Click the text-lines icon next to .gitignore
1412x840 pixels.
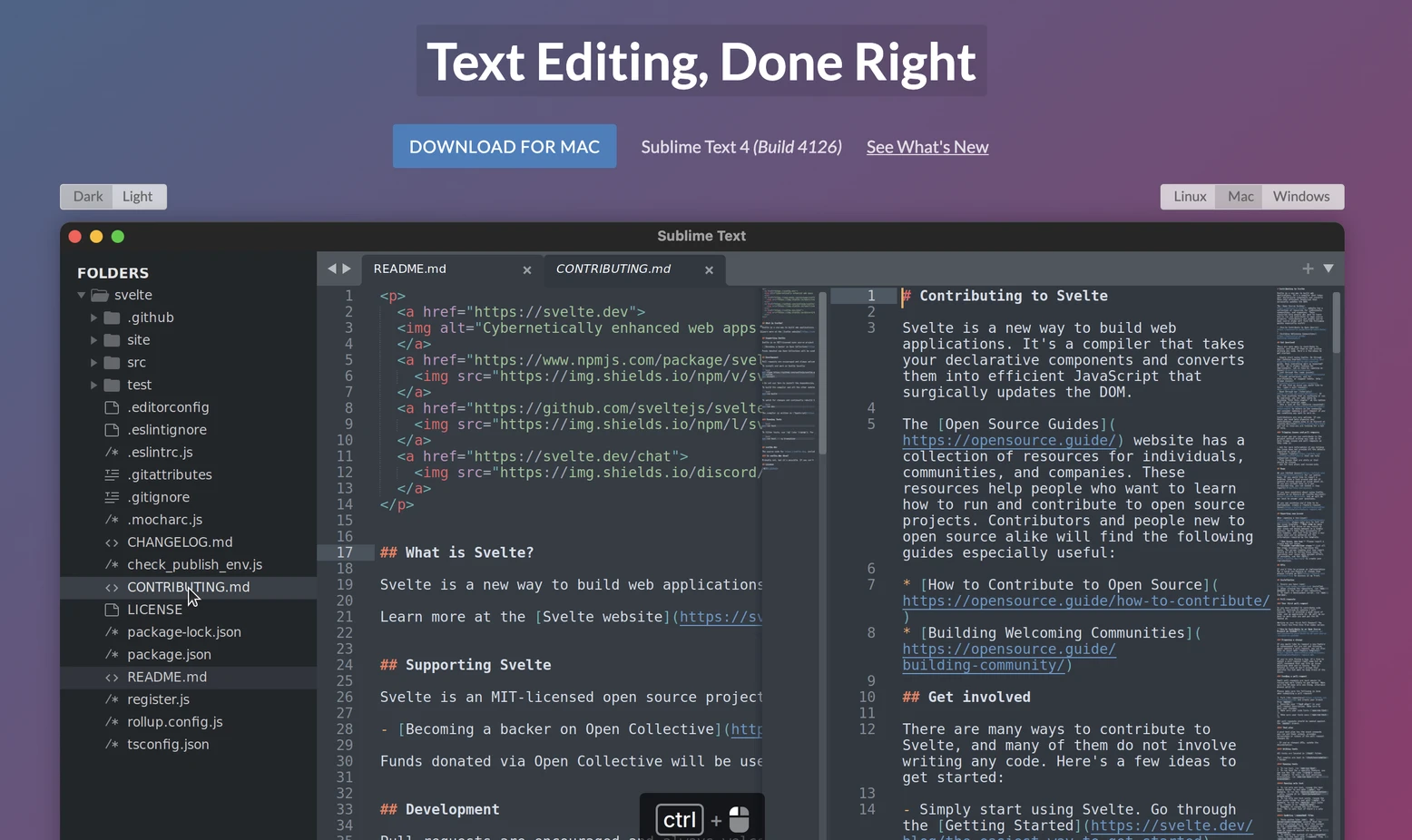click(x=112, y=497)
